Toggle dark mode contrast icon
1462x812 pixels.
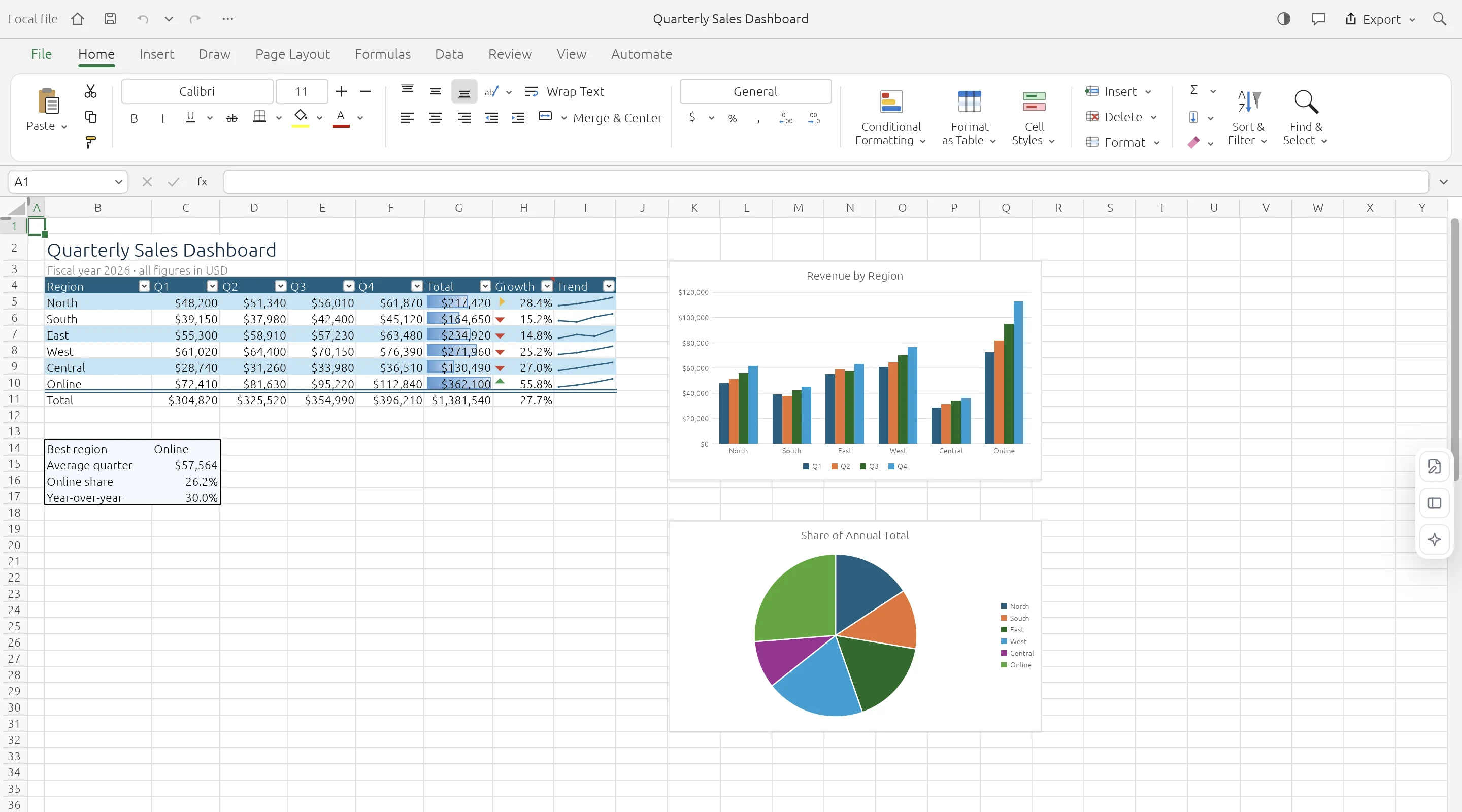1284,19
